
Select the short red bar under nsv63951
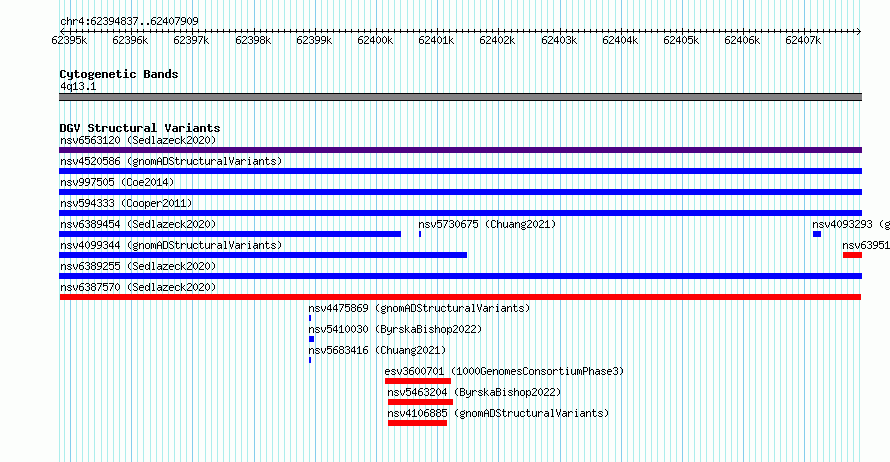tap(853, 255)
